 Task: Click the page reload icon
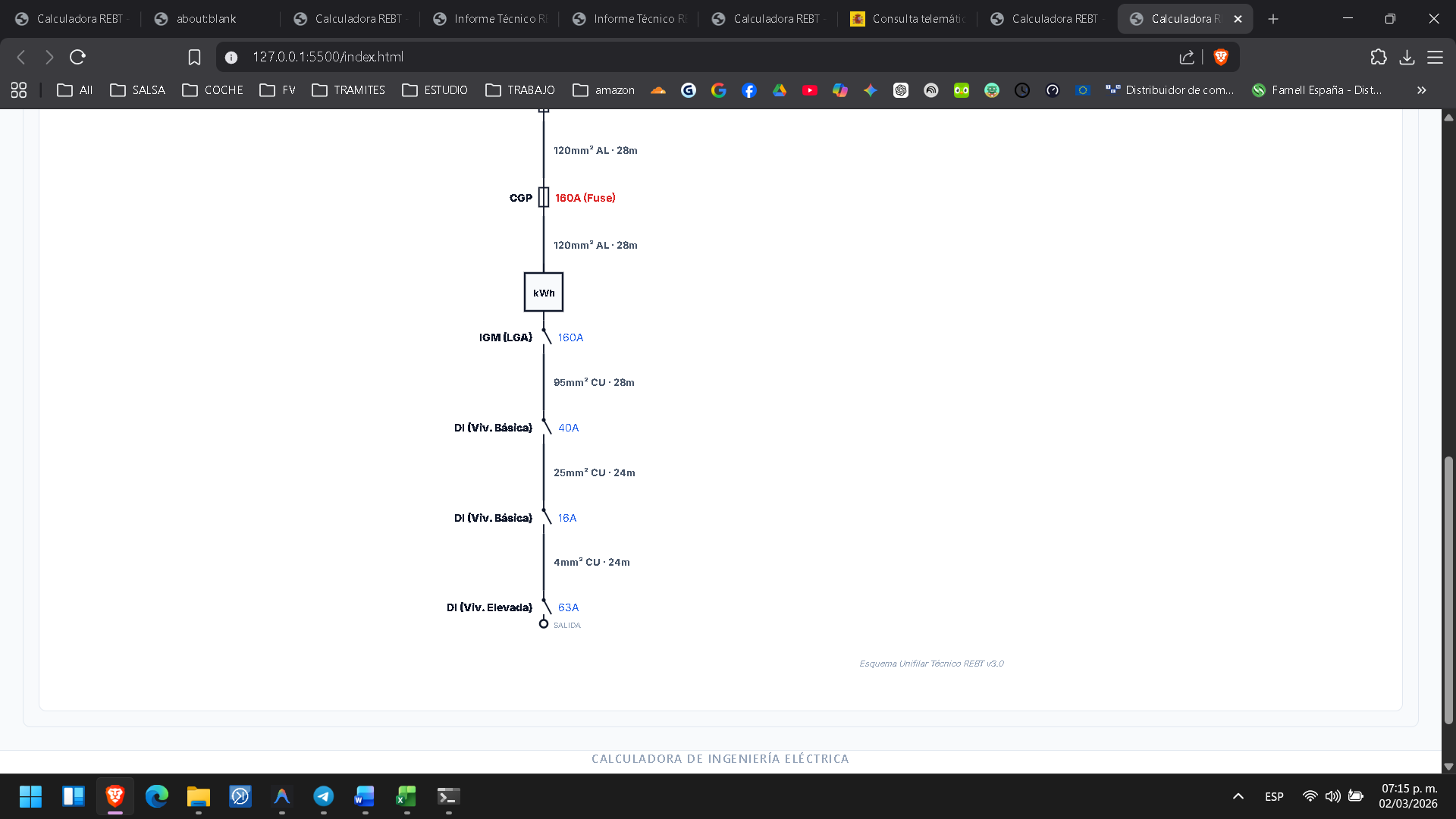pos(77,57)
